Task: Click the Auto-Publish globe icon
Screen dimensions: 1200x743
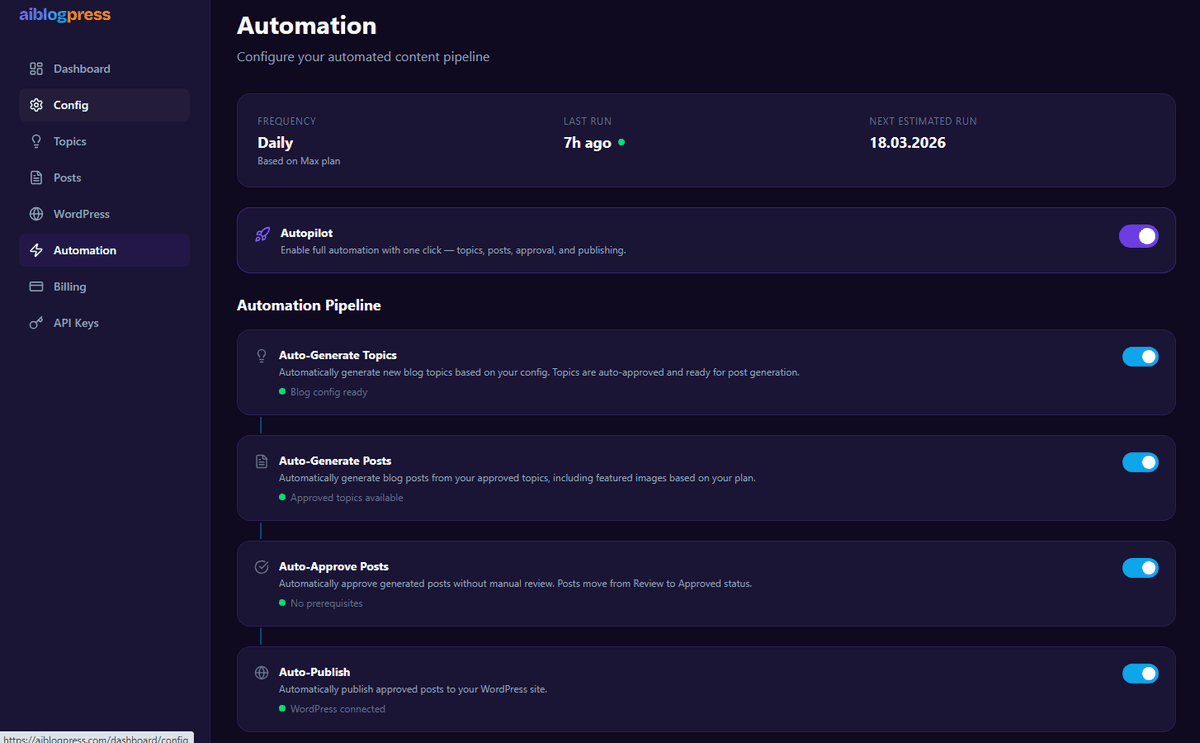Action: click(261, 672)
